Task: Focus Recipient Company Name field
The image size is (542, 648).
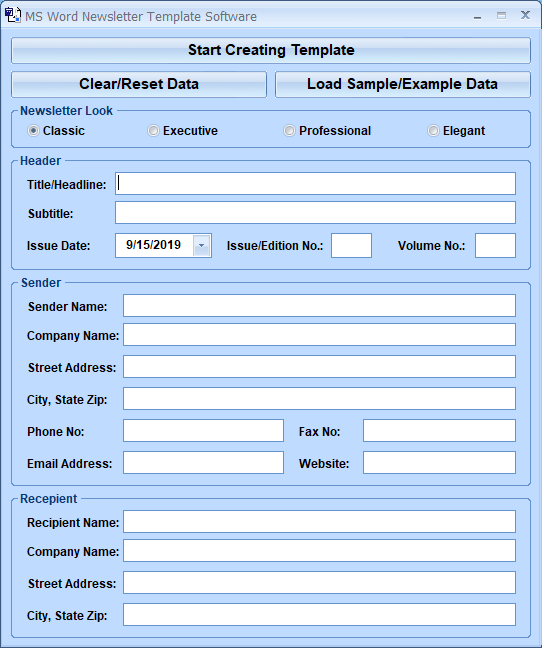Action: pyautogui.click(x=319, y=550)
